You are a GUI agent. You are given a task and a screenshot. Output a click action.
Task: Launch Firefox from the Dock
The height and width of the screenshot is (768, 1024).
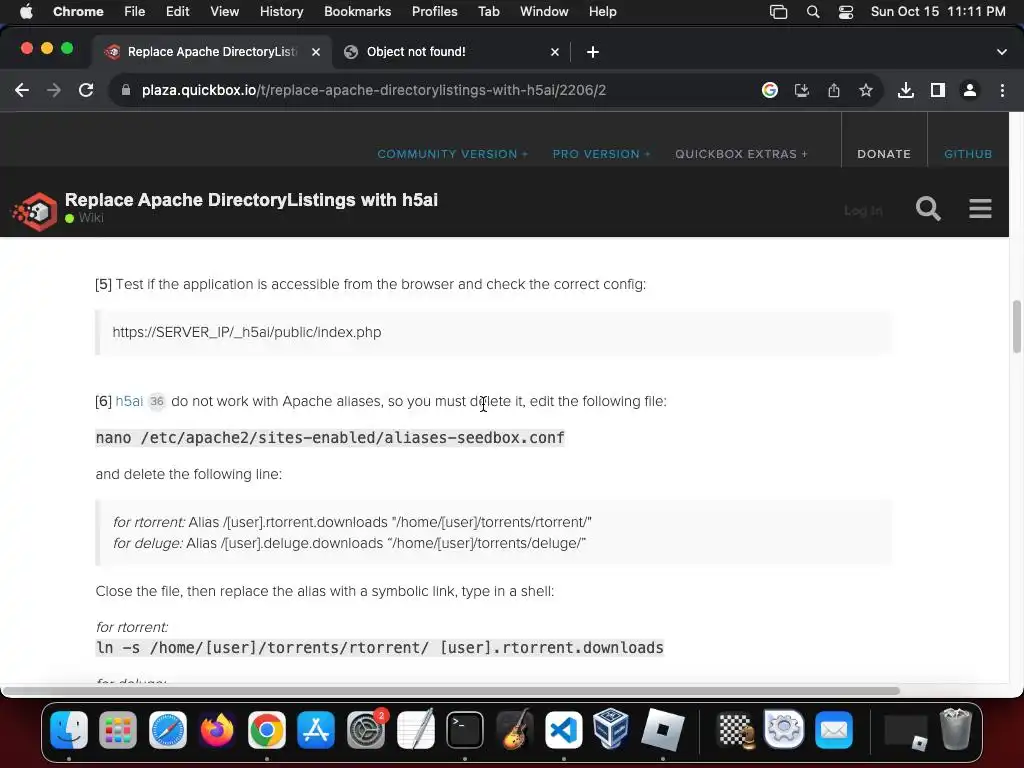click(x=217, y=729)
